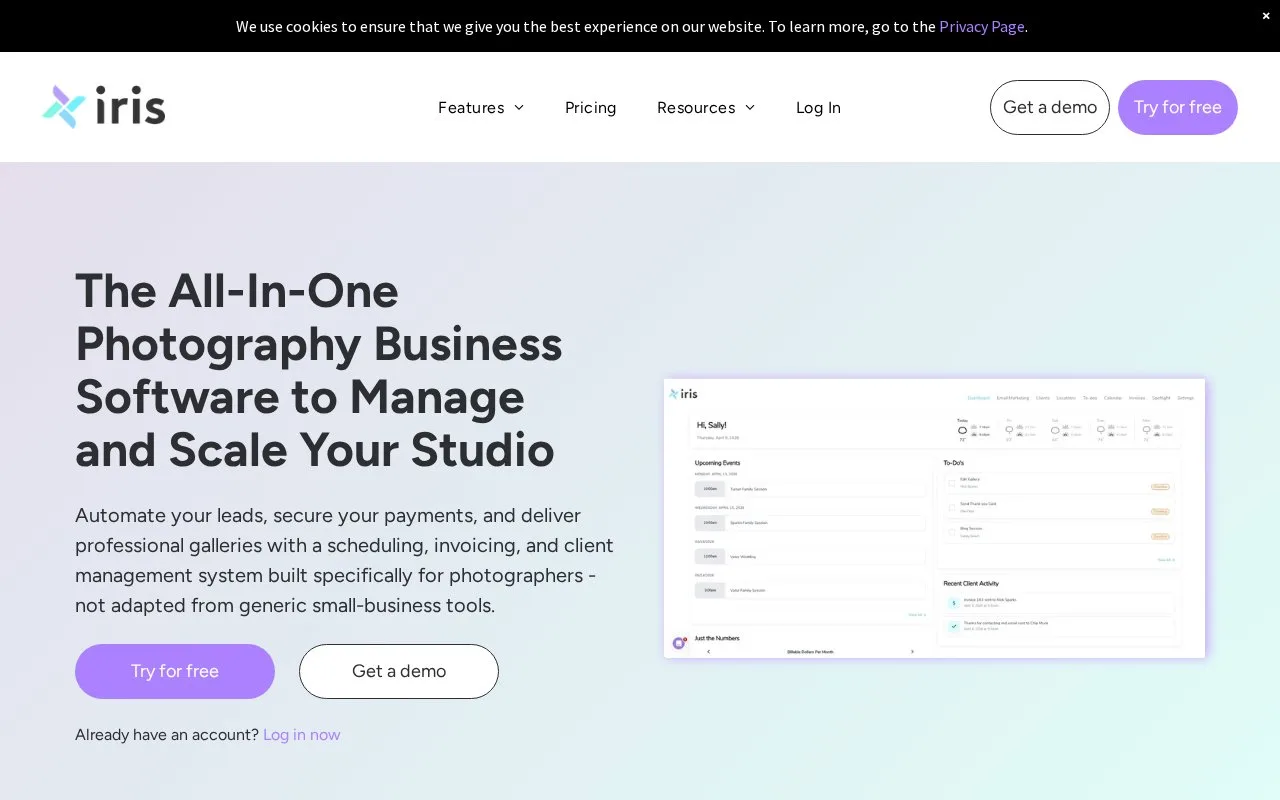Viewport: 1280px width, 800px height.
Task: Click the purple Try for free button below the description
Action: pos(175,671)
